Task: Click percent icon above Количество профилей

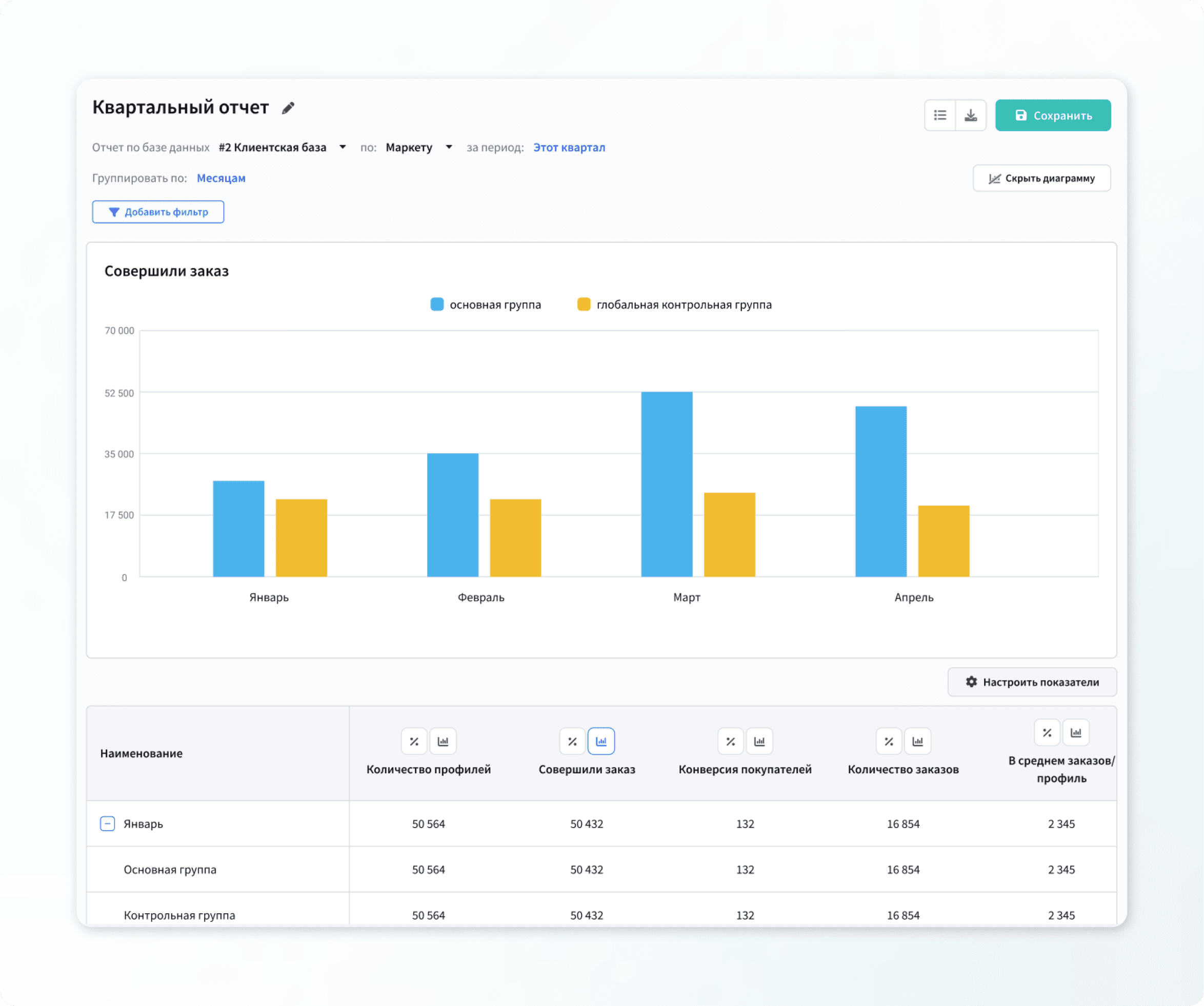Action: (x=414, y=741)
